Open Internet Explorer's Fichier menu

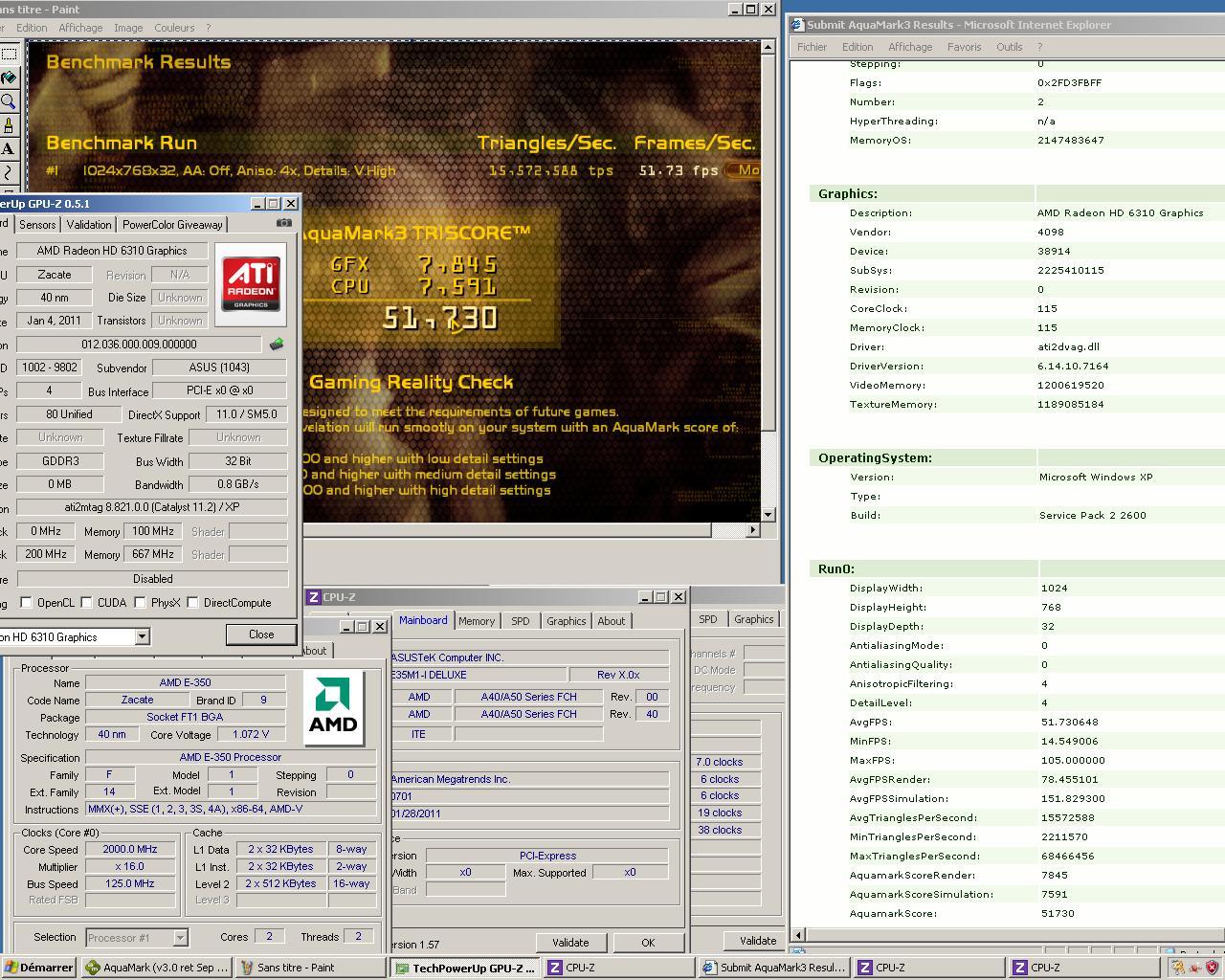point(812,47)
